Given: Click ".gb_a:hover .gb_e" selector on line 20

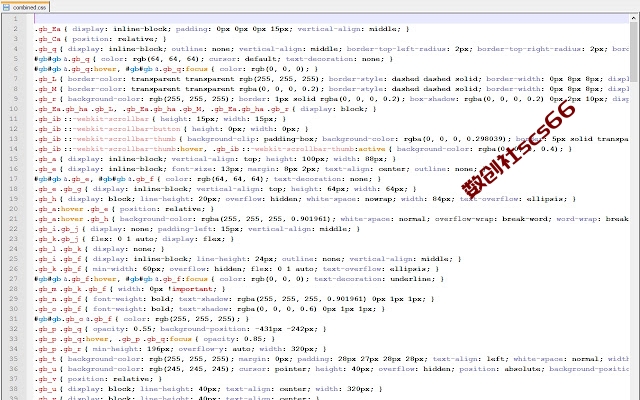Looking at the screenshot, I should click(x=72, y=209).
